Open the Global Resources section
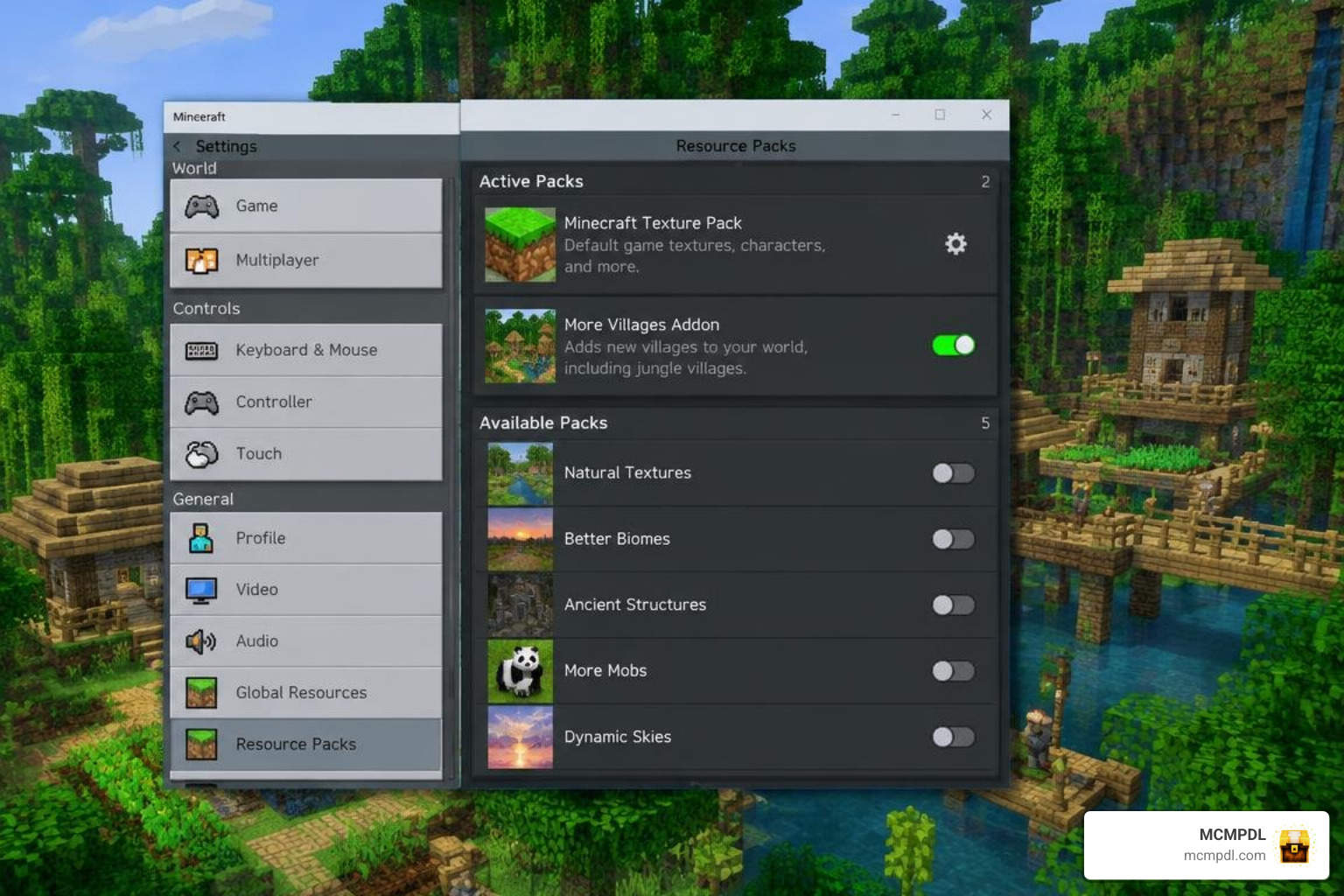The image size is (1344, 896). (306, 693)
